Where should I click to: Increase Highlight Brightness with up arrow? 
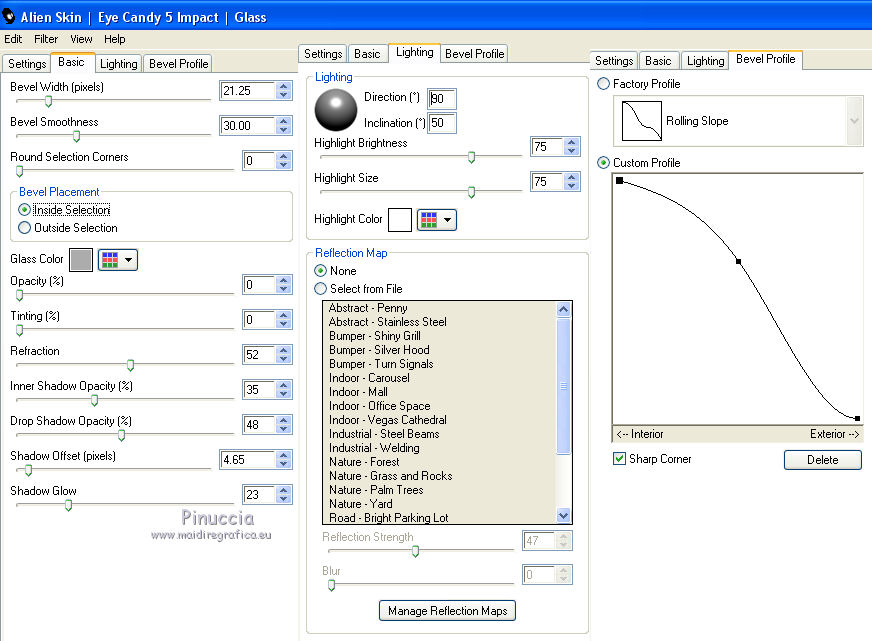point(571,142)
